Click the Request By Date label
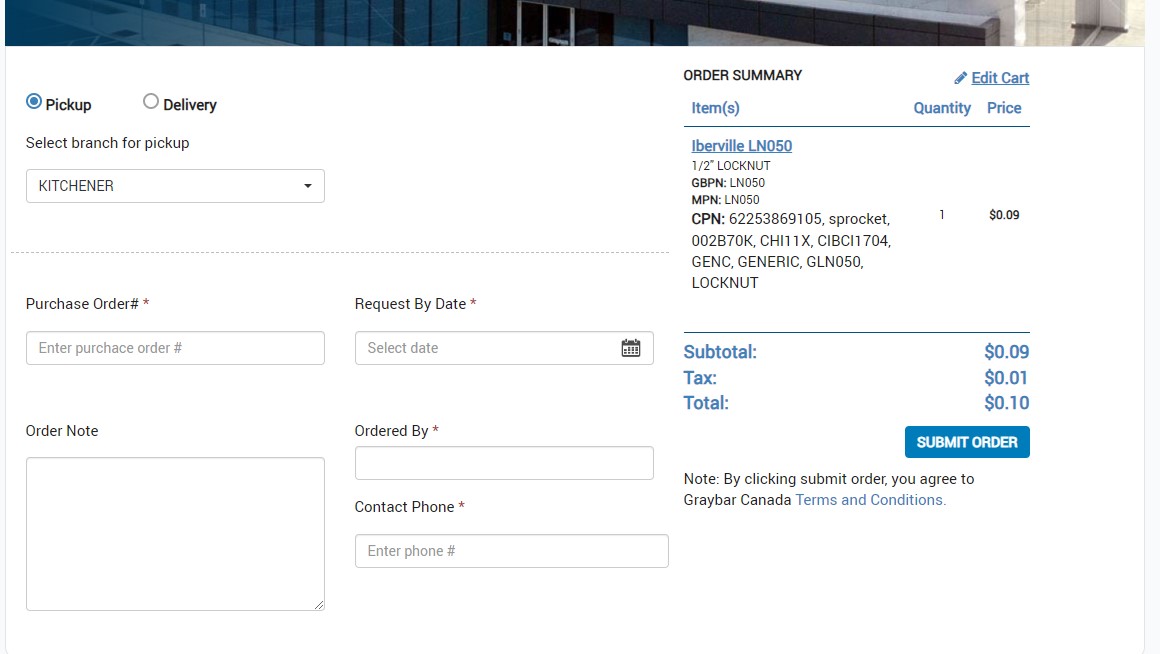 410,304
